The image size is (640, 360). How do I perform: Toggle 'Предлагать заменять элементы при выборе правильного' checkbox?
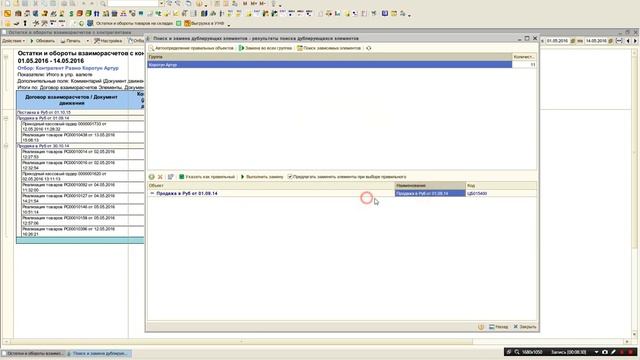point(290,177)
